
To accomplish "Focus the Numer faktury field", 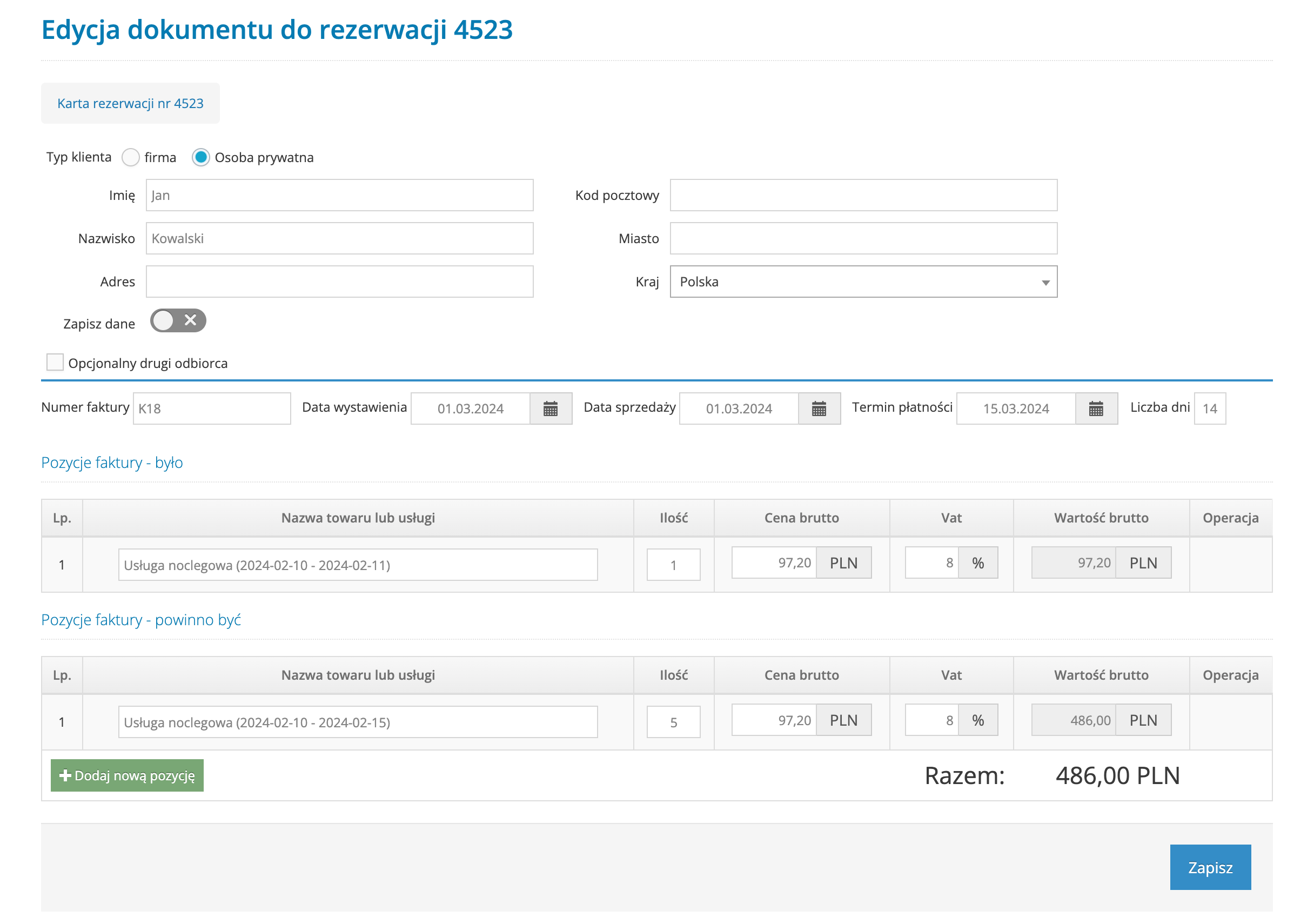I will click(212, 409).
